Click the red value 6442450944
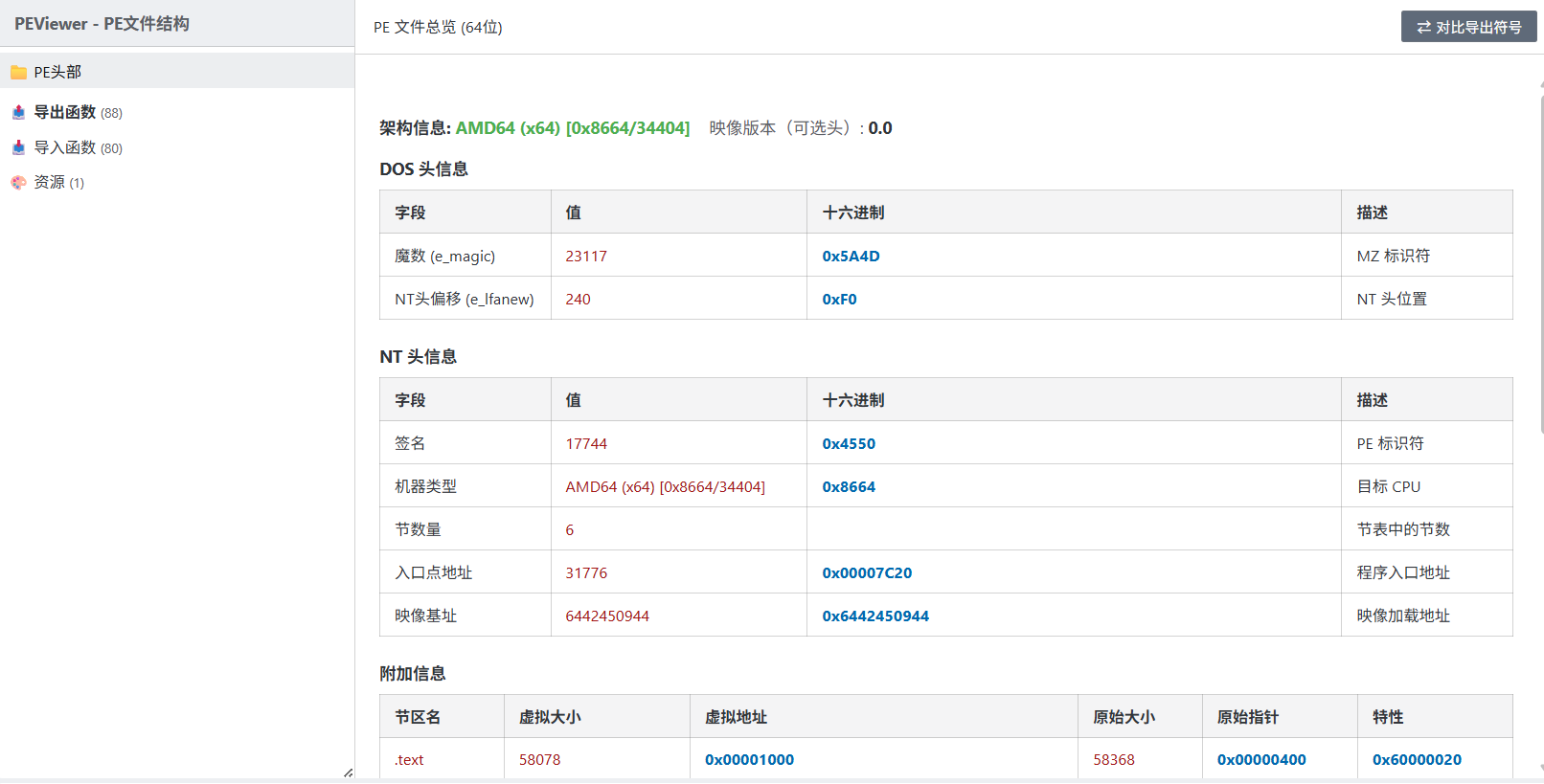 click(607, 616)
